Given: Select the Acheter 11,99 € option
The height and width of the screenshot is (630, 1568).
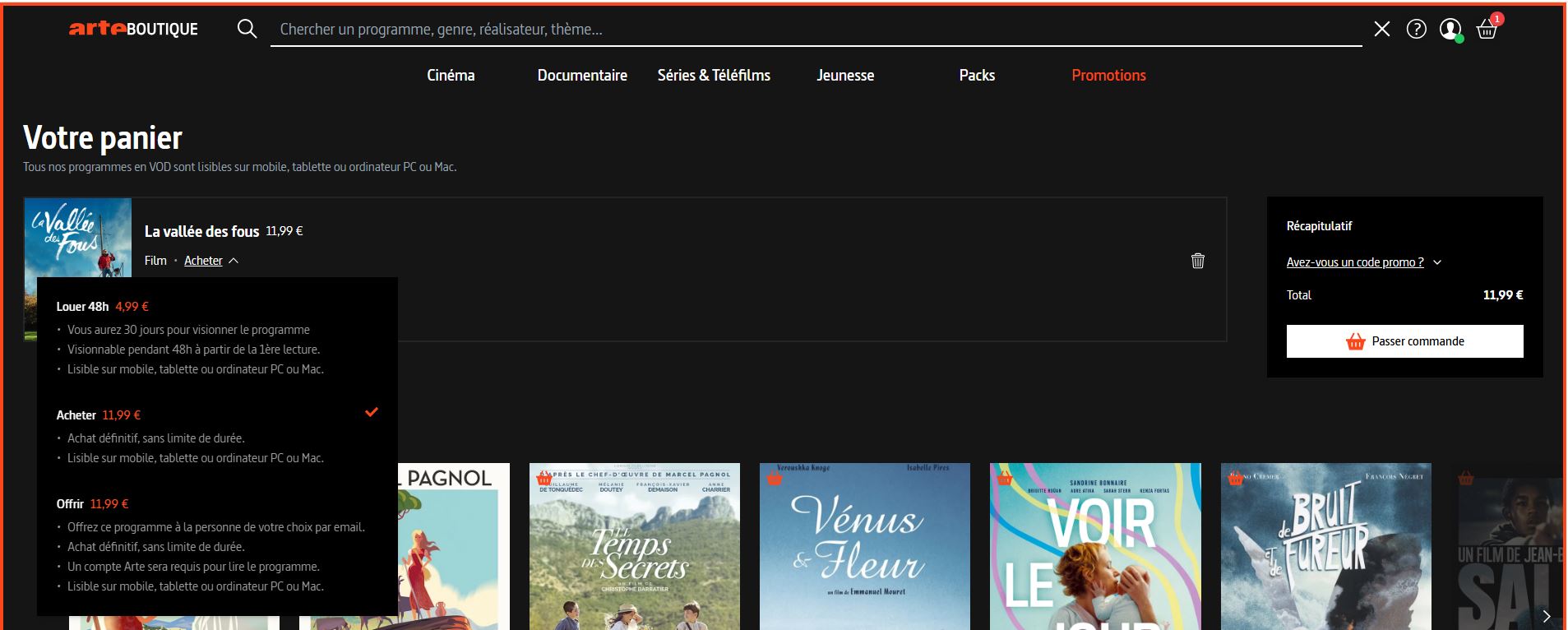Looking at the screenshot, I should coord(217,436).
